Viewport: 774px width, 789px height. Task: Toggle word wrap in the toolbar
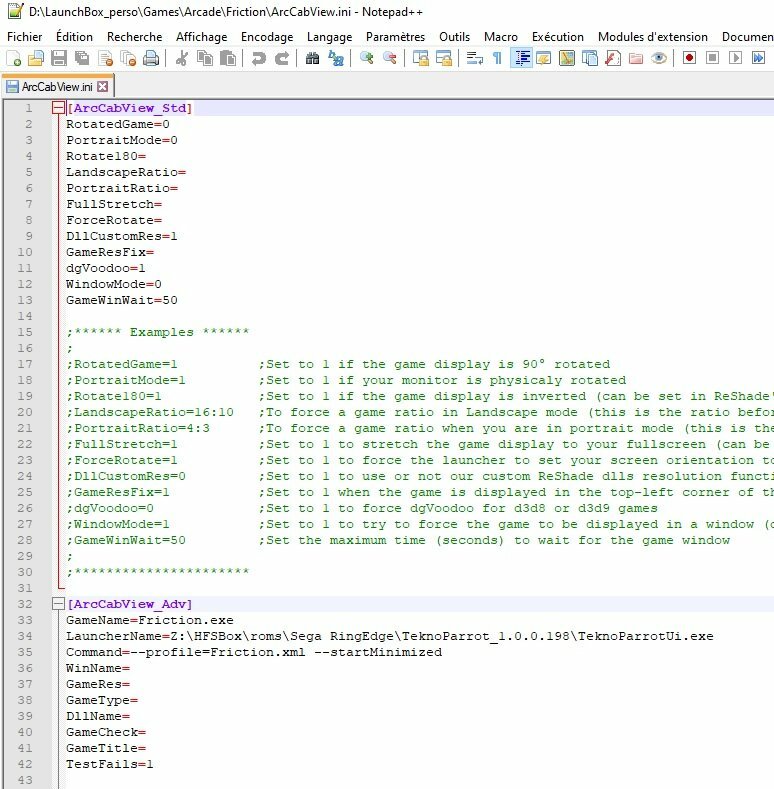475,59
